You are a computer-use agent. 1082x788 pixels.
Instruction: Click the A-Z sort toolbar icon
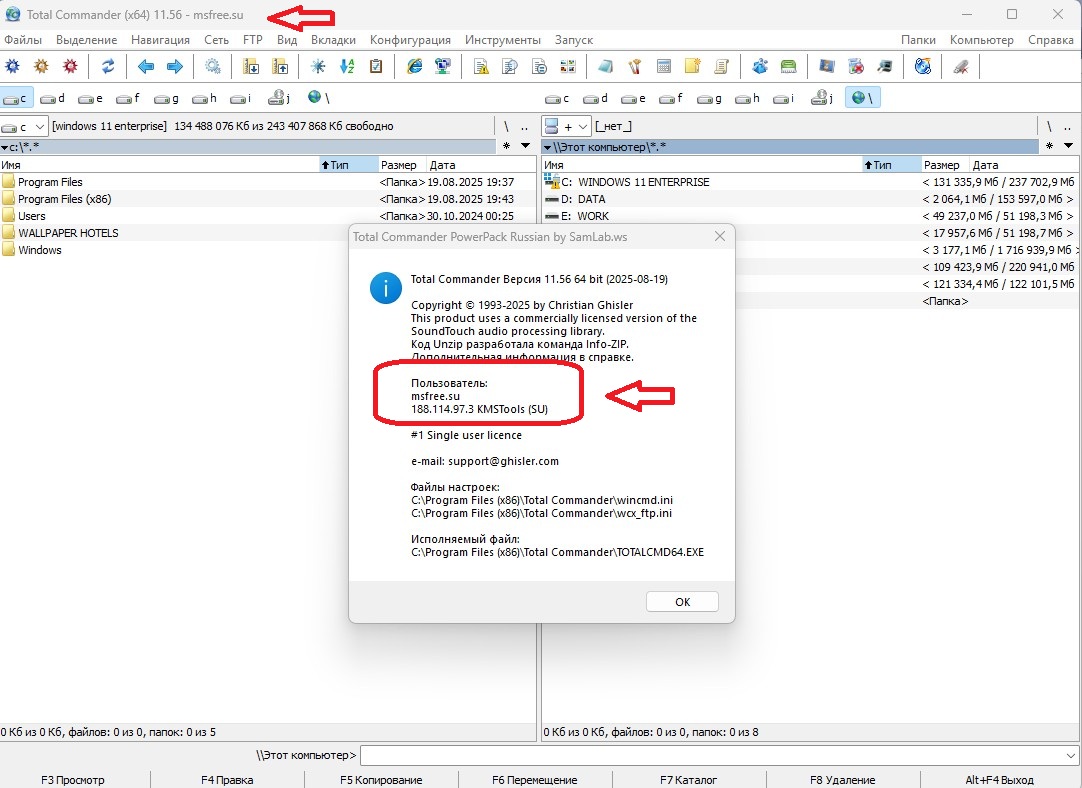coord(347,66)
